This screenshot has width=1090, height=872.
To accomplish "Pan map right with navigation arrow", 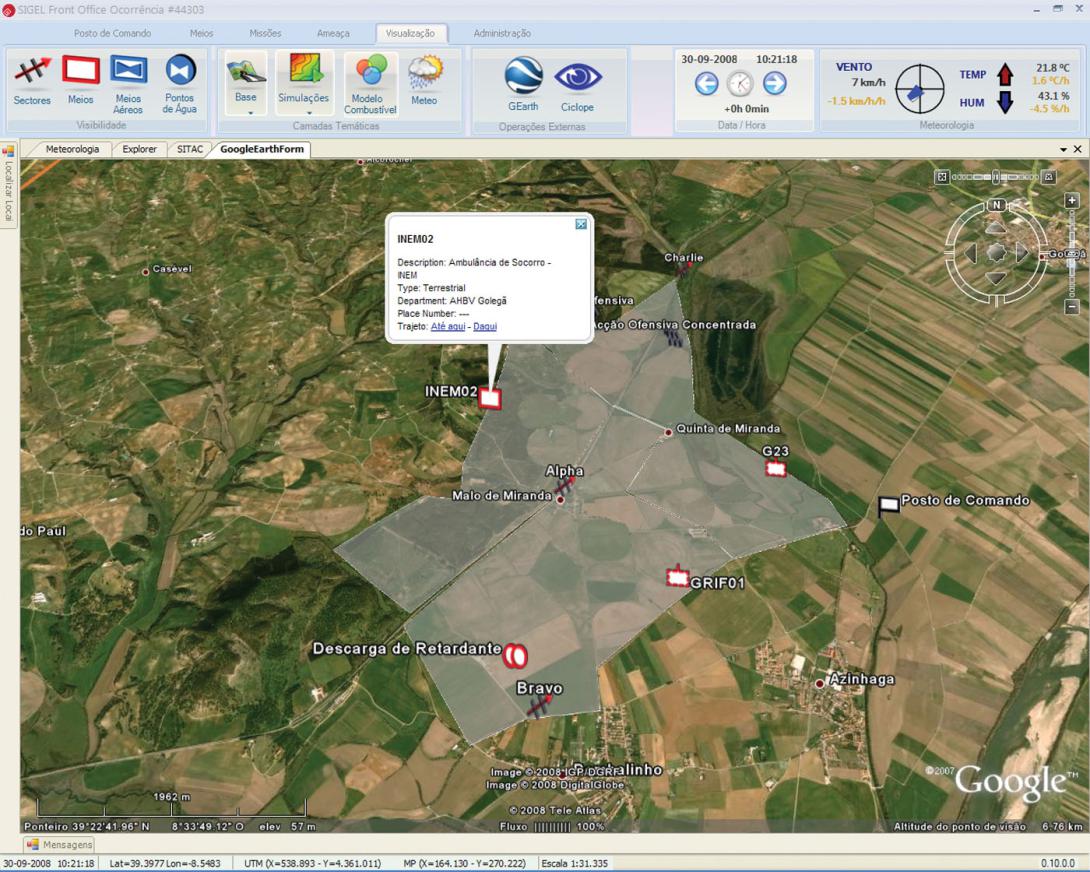I will pos(1023,252).
